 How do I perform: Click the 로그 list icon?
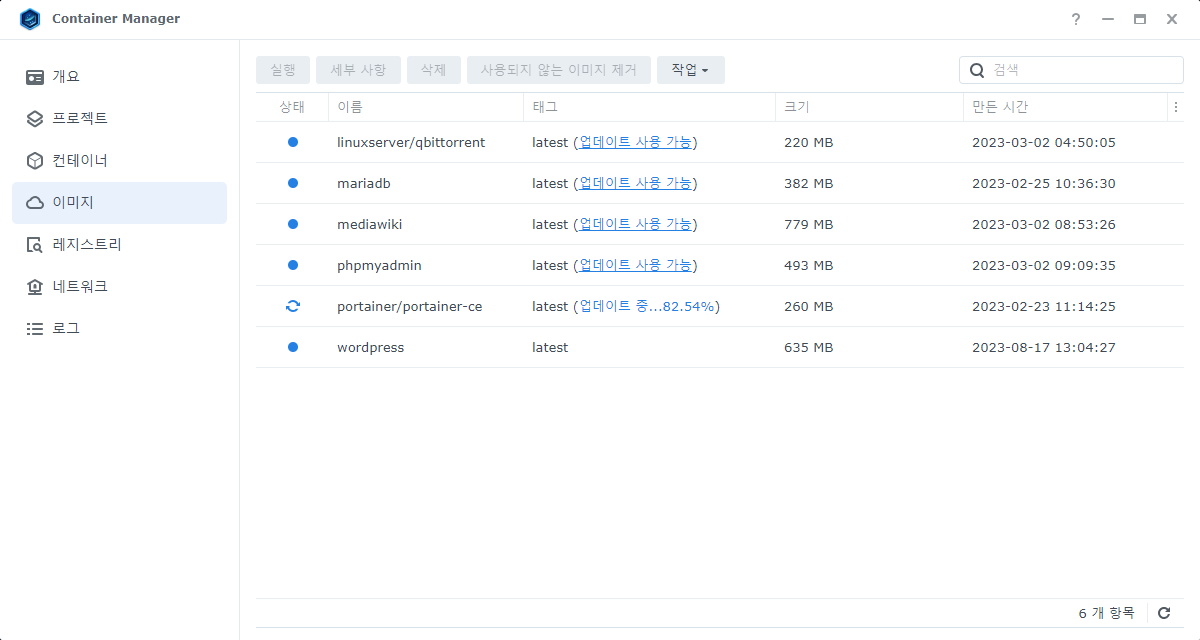pyautogui.click(x=35, y=329)
